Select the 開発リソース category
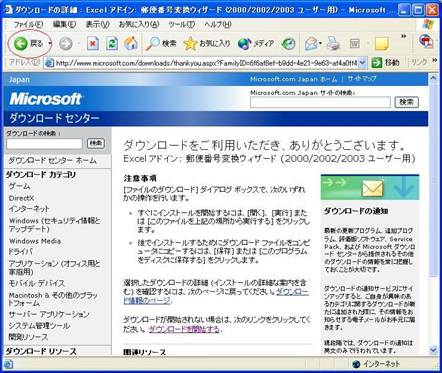The height and width of the screenshot is (373, 442). pos(28,337)
